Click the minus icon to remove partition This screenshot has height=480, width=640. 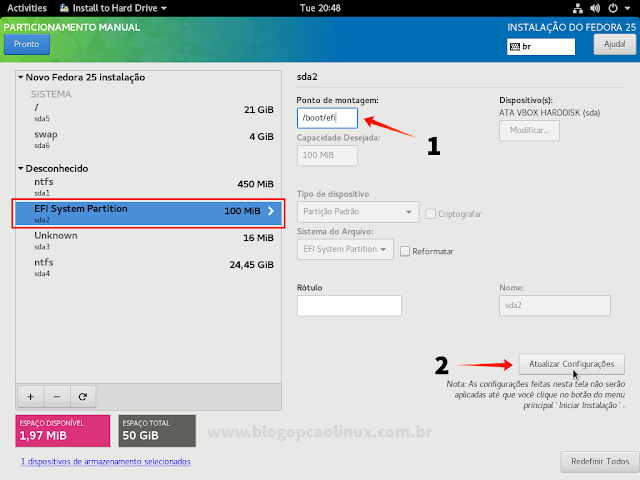pyautogui.click(x=57, y=396)
